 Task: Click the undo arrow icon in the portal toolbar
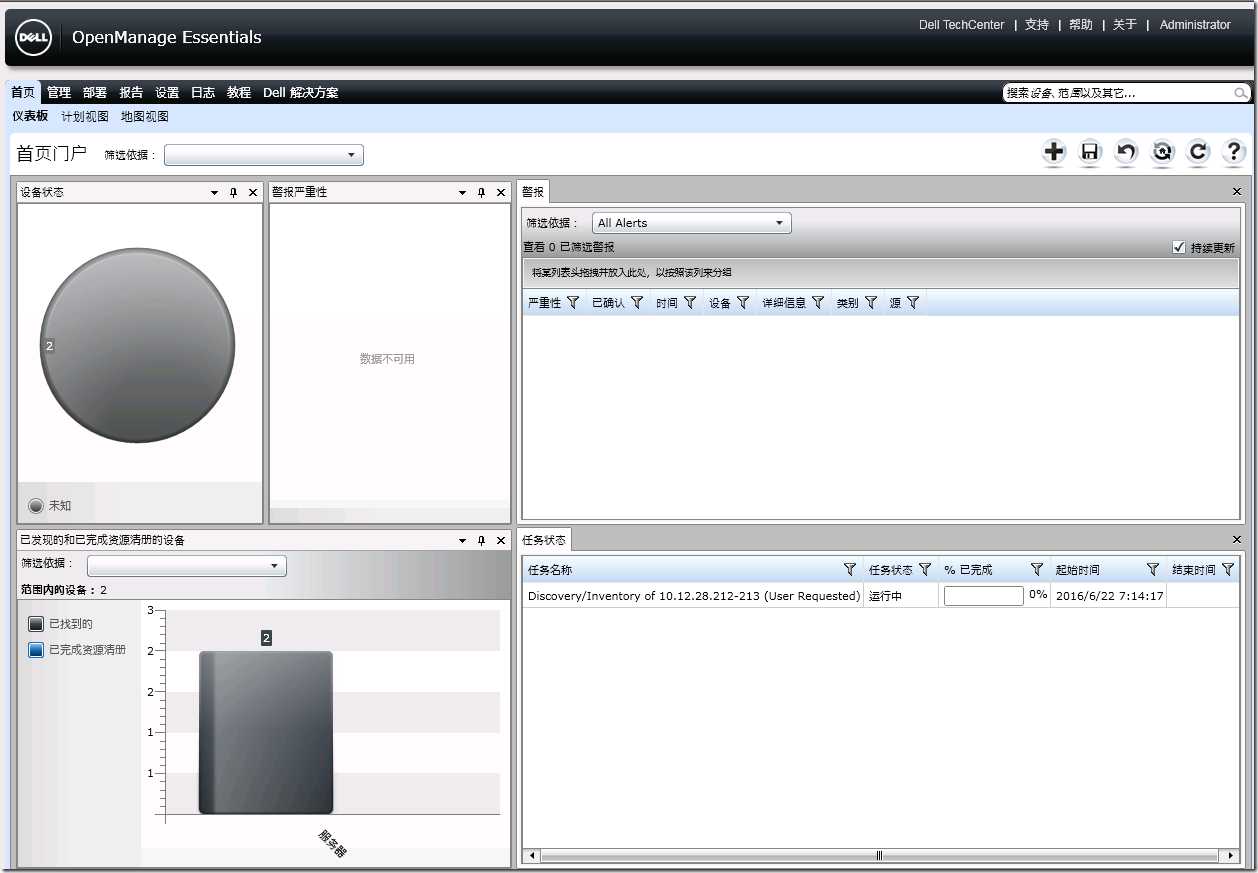pyautogui.click(x=1126, y=152)
